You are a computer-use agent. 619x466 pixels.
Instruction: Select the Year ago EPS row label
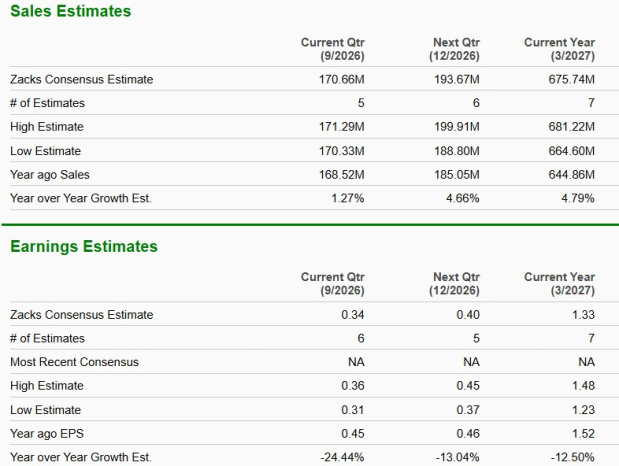coord(47,434)
